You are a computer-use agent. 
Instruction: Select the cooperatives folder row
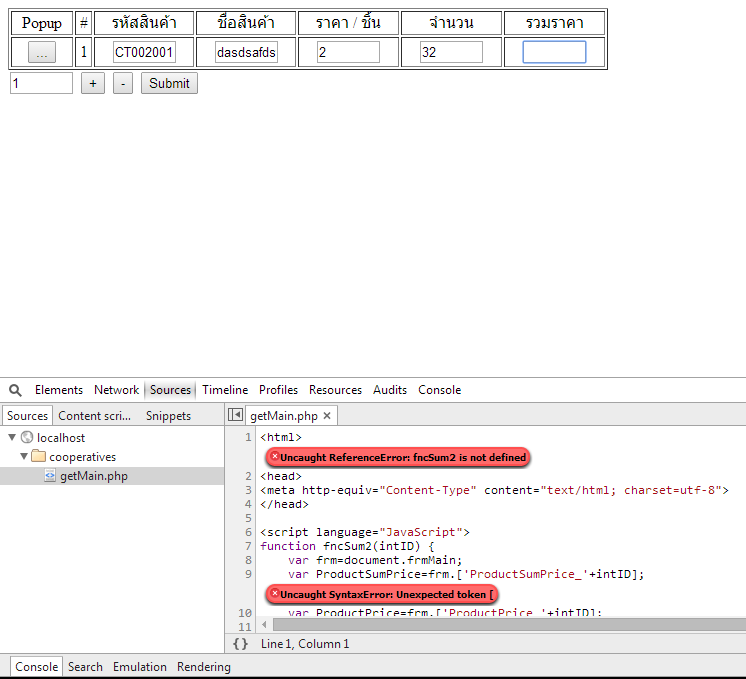pos(112,457)
